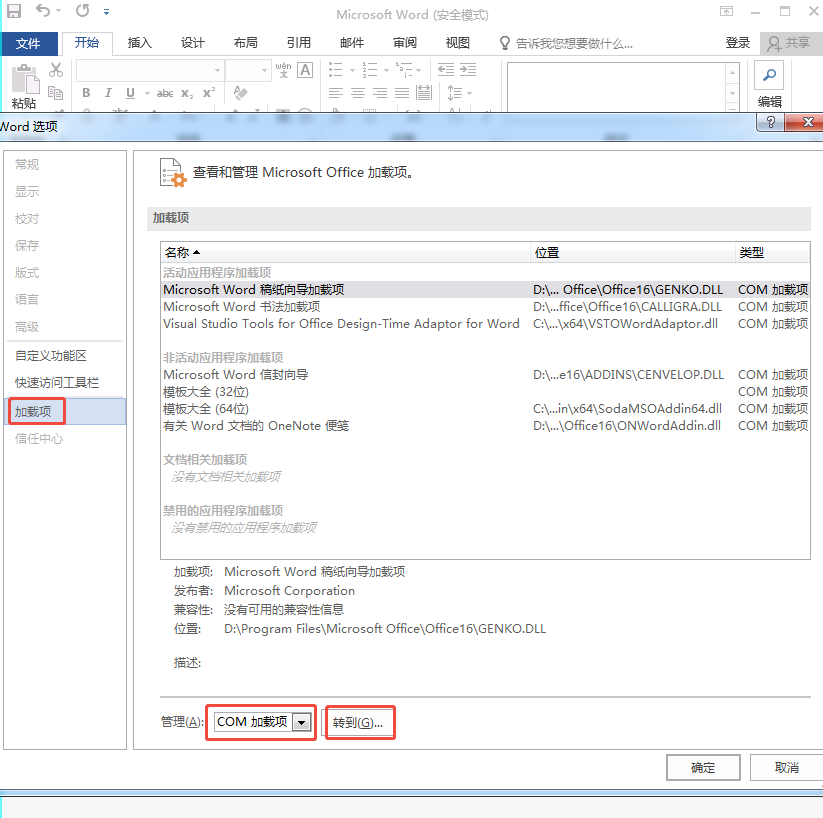Click Align Right icon
The width and height of the screenshot is (823, 818).
pyautogui.click(x=379, y=93)
